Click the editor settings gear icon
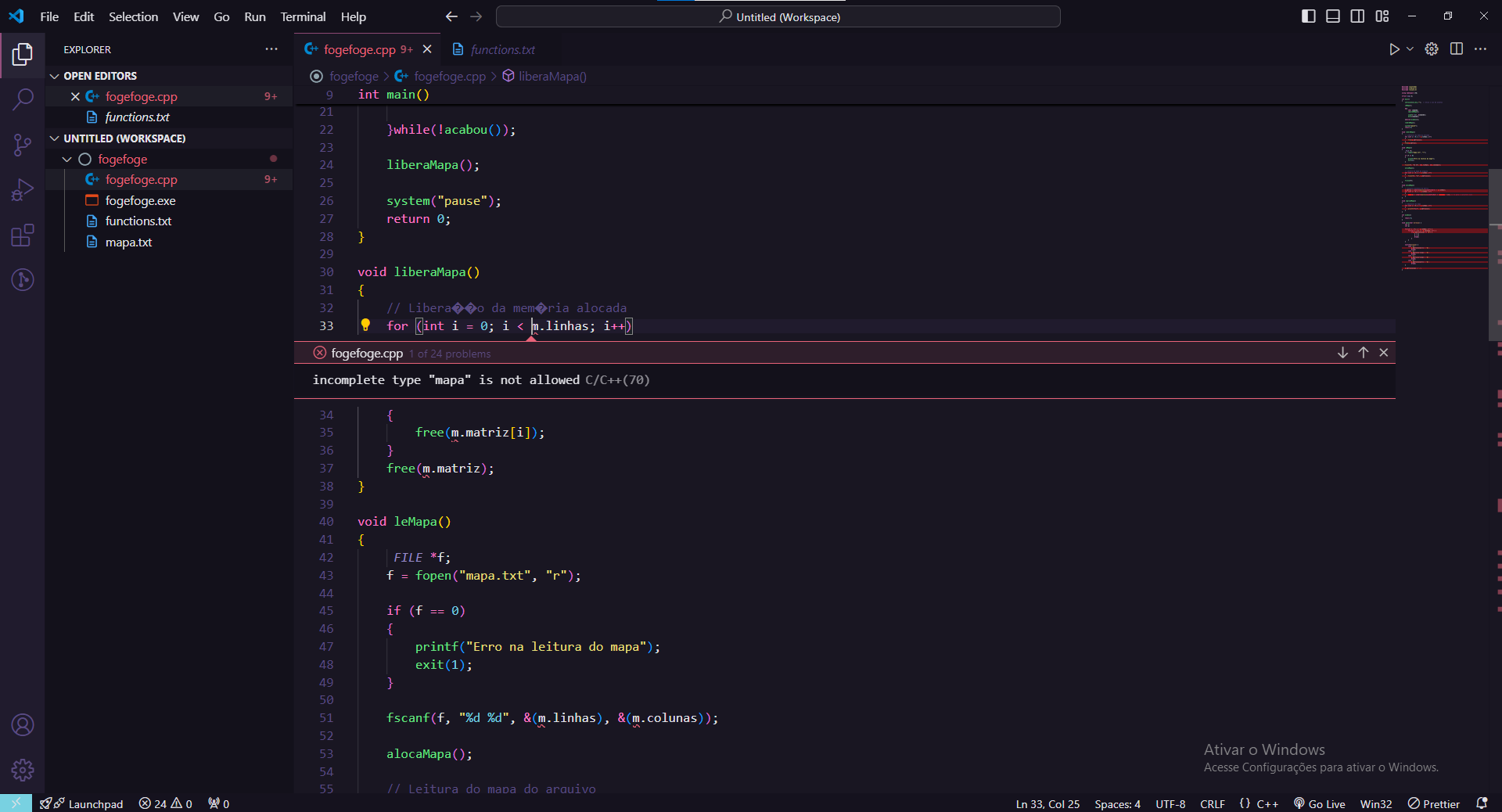Screen dimensions: 1502x812 click(x=1432, y=49)
